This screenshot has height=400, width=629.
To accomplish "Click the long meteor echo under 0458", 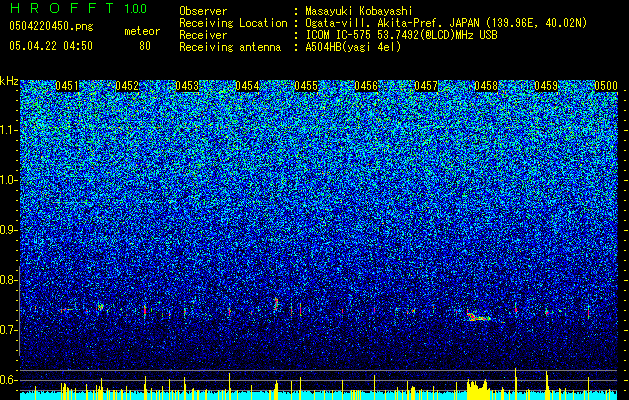I will tap(479, 317).
